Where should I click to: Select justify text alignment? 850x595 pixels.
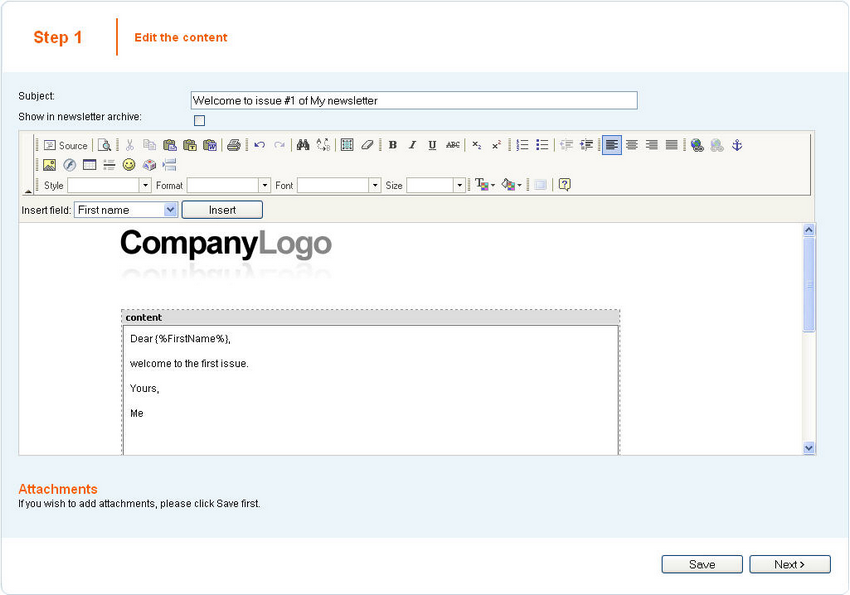[x=671, y=145]
